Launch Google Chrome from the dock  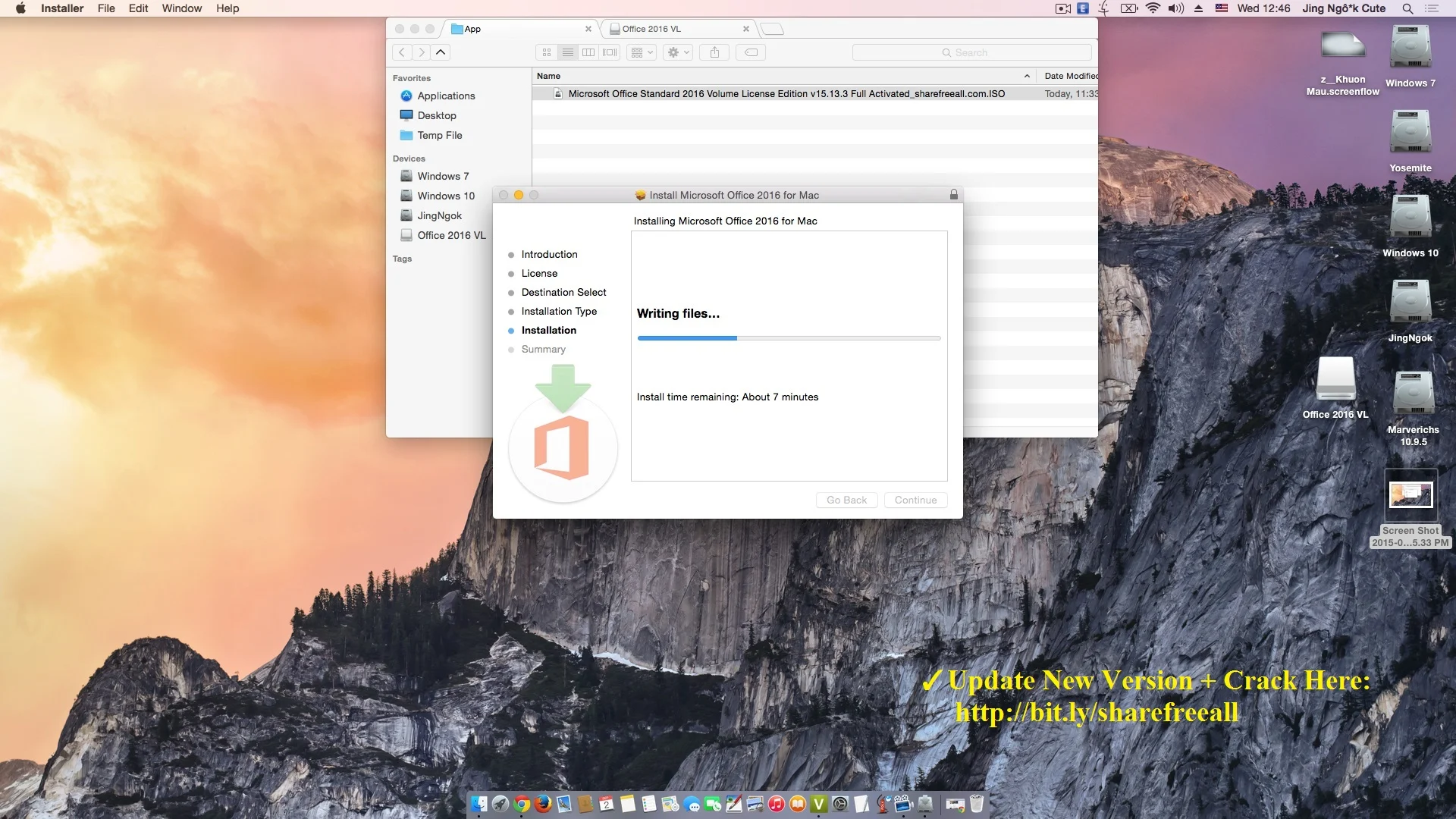pos(522,804)
